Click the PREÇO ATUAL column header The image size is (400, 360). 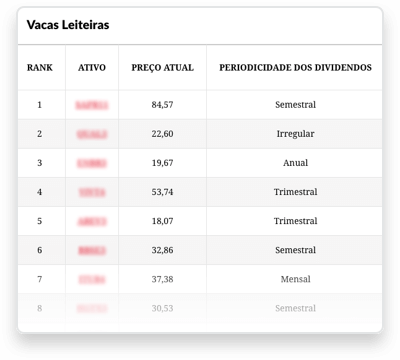tap(162, 68)
